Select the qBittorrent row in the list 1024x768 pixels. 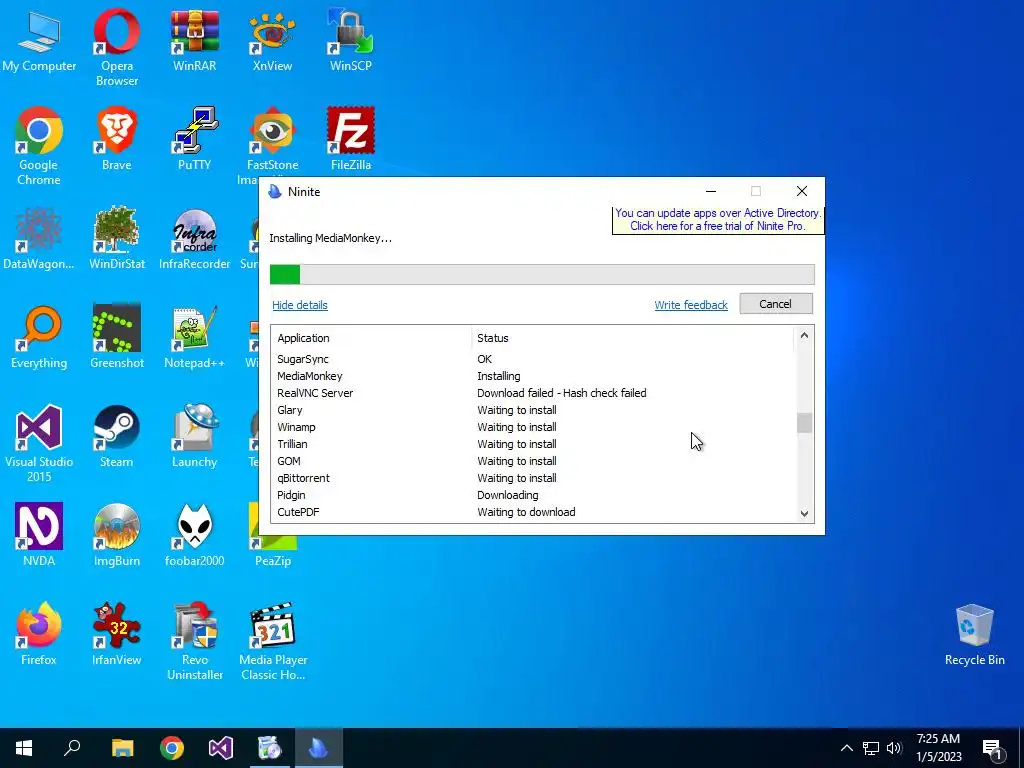[533, 478]
